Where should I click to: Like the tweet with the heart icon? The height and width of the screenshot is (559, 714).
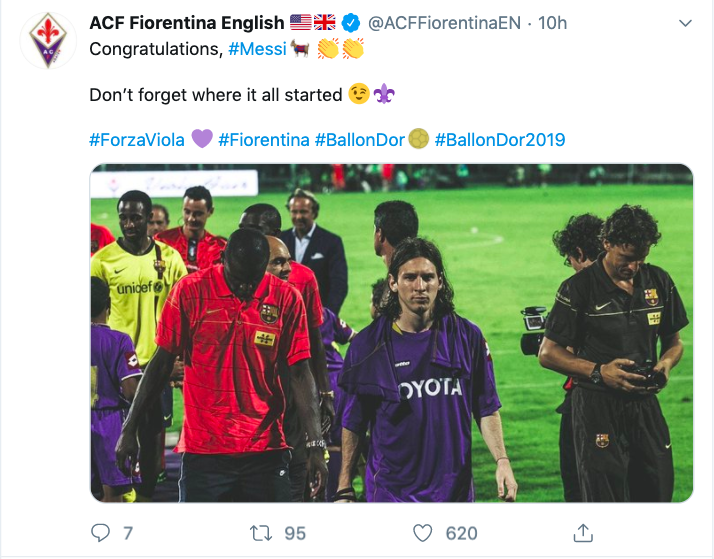click(x=422, y=533)
